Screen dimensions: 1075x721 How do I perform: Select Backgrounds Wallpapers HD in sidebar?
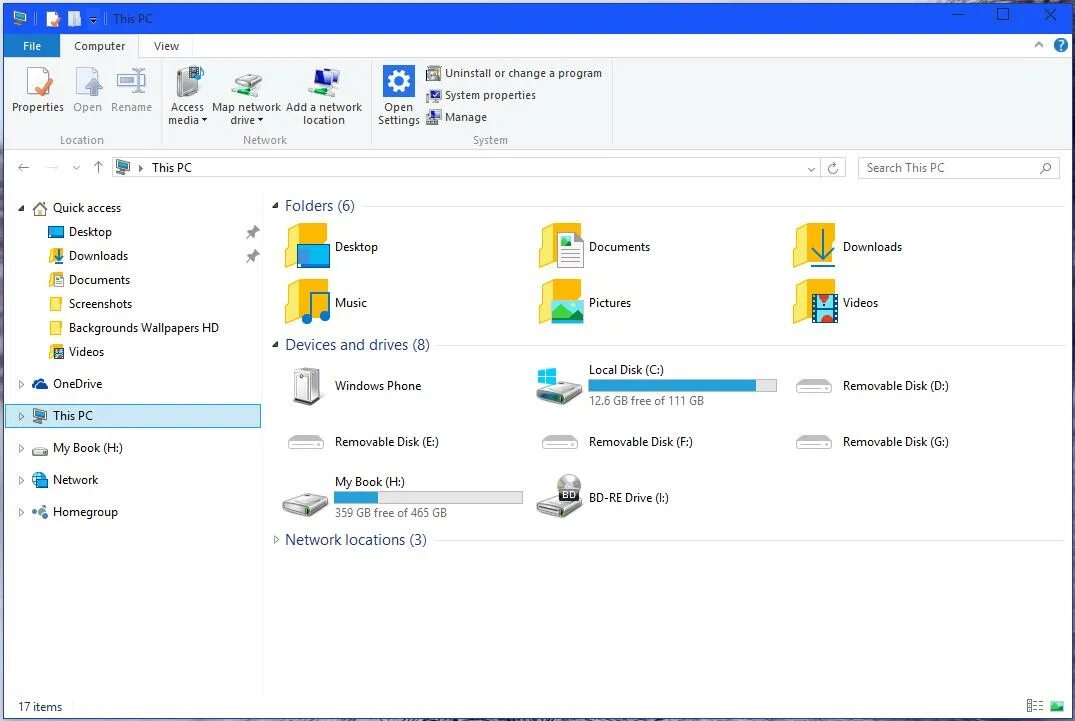pos(143,328)
